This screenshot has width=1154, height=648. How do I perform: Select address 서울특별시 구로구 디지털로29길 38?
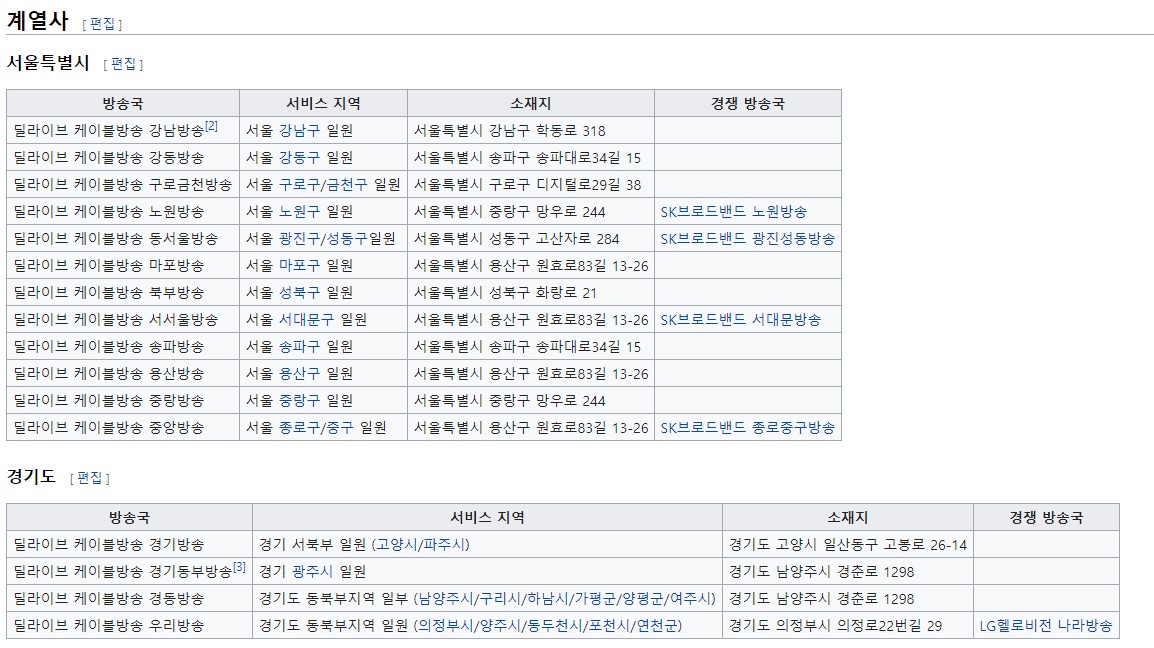pos(527,184)
